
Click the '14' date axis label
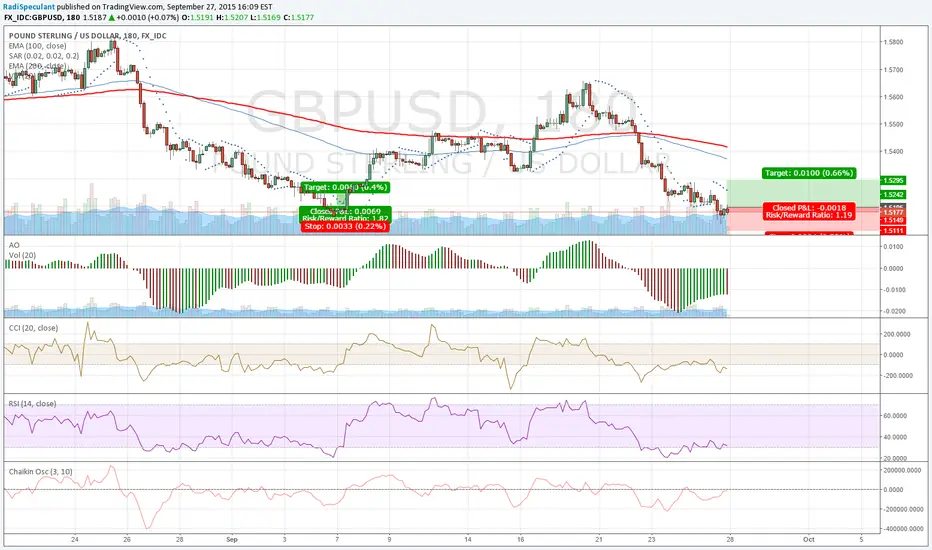pyautogui.click(x=468, y=540)
